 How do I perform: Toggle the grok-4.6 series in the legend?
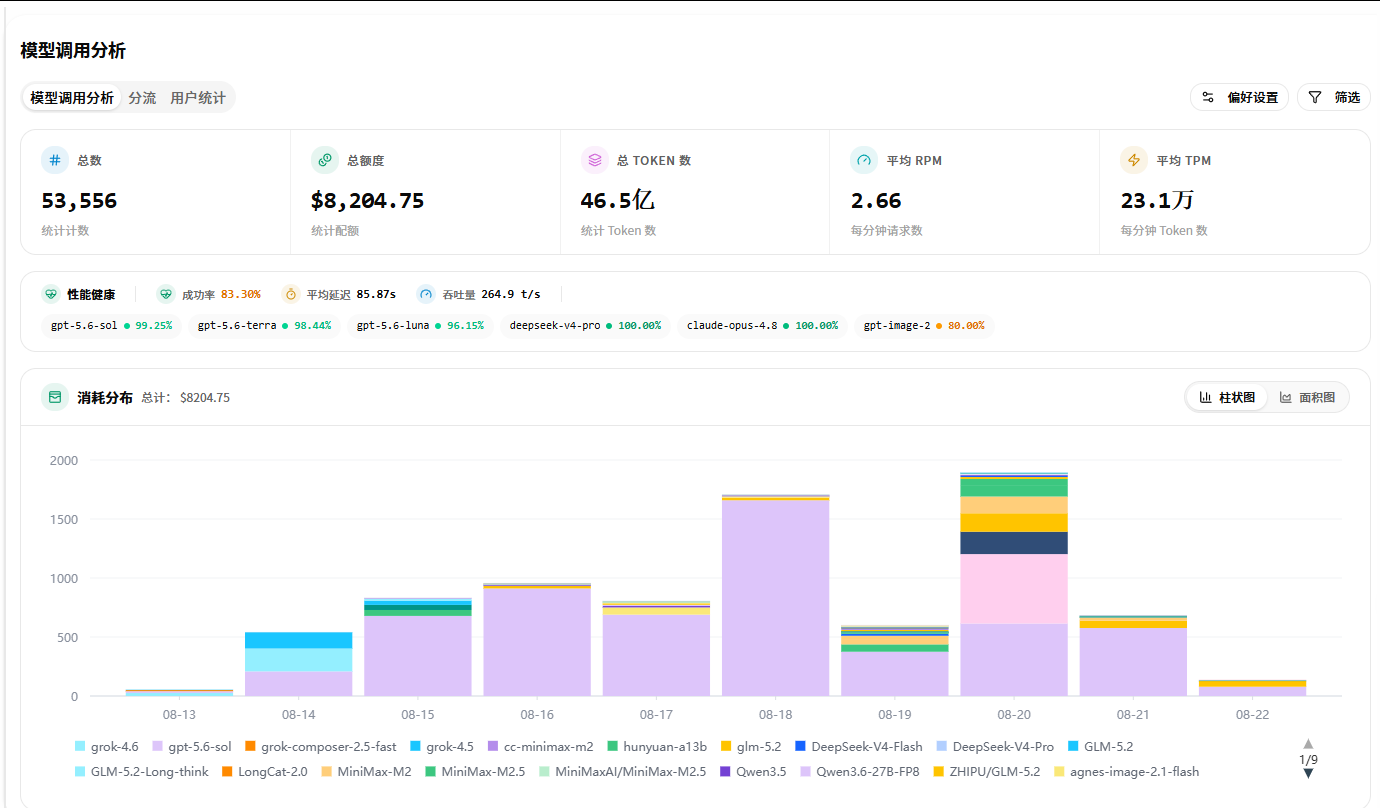point(107,746)
